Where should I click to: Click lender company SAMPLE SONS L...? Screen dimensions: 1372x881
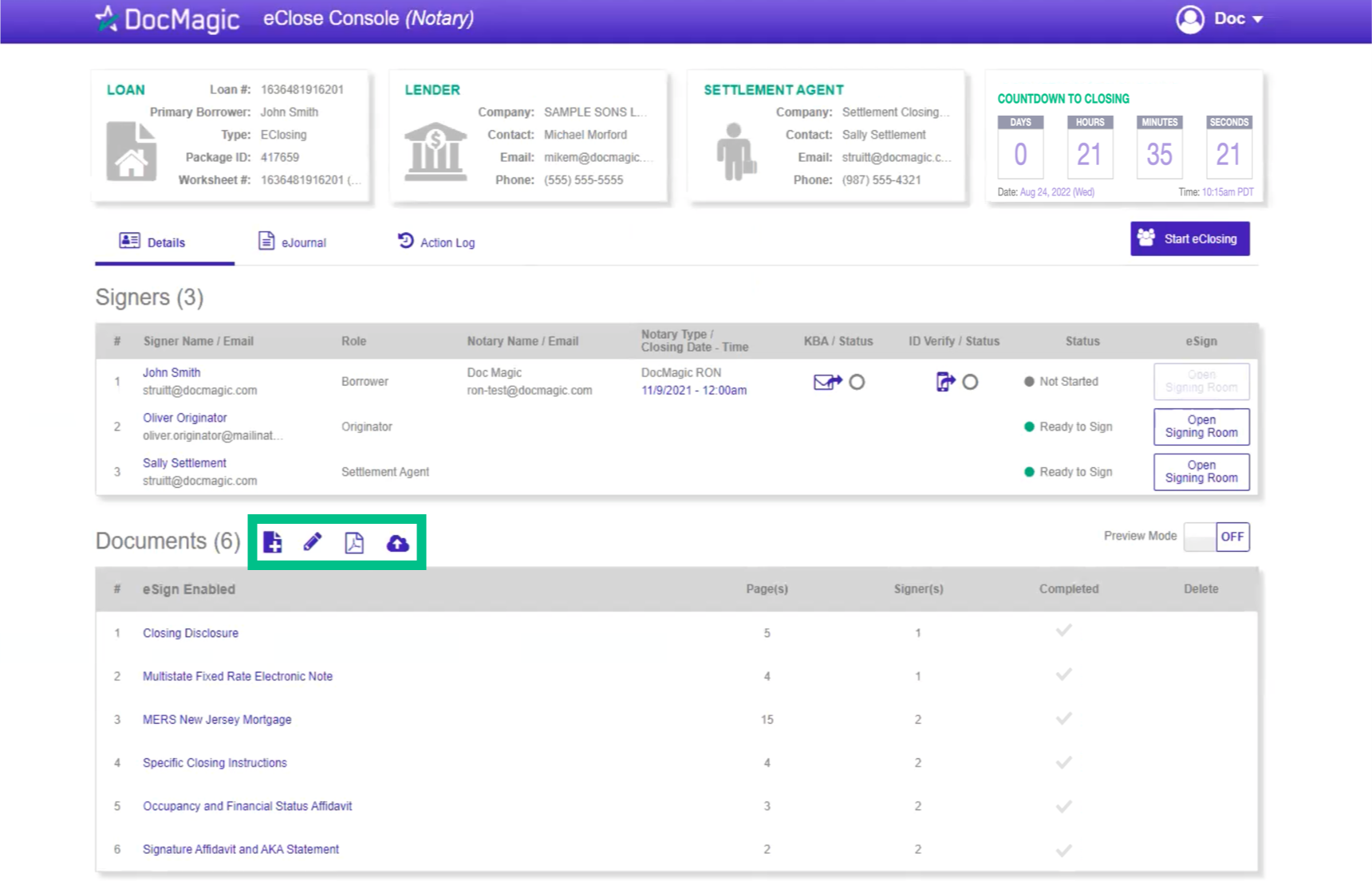[x=595, y=112]
